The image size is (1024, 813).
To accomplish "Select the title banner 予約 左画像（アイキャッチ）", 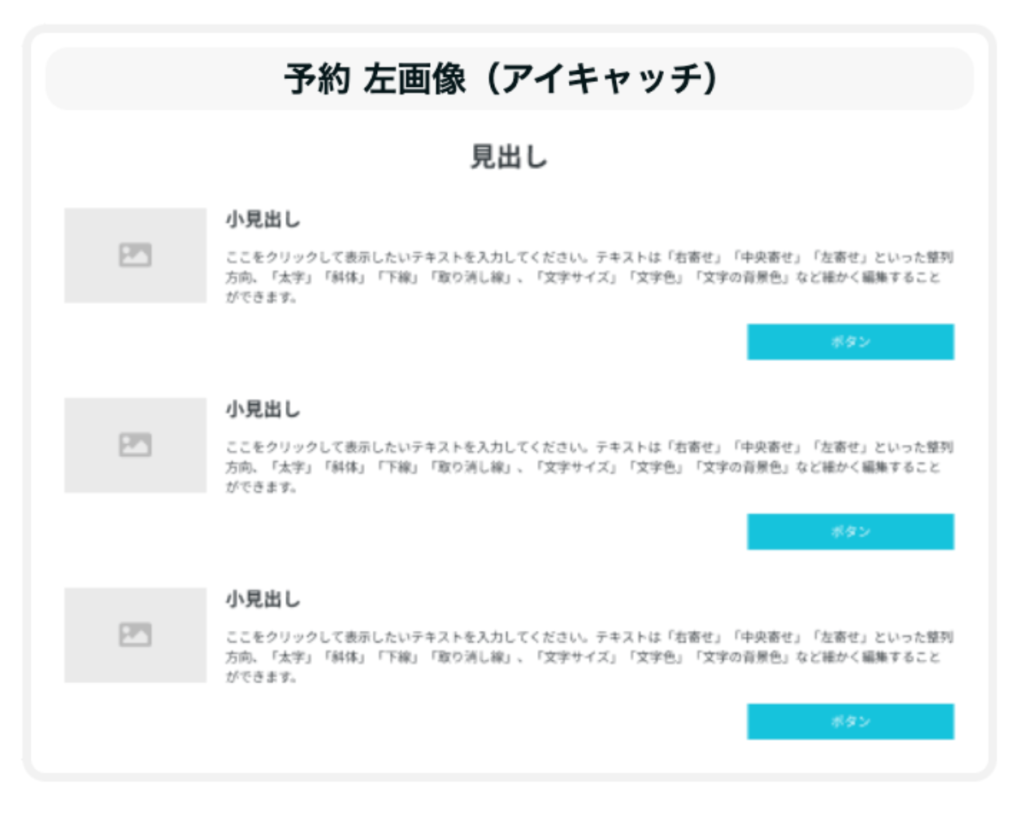I will 509,79.
